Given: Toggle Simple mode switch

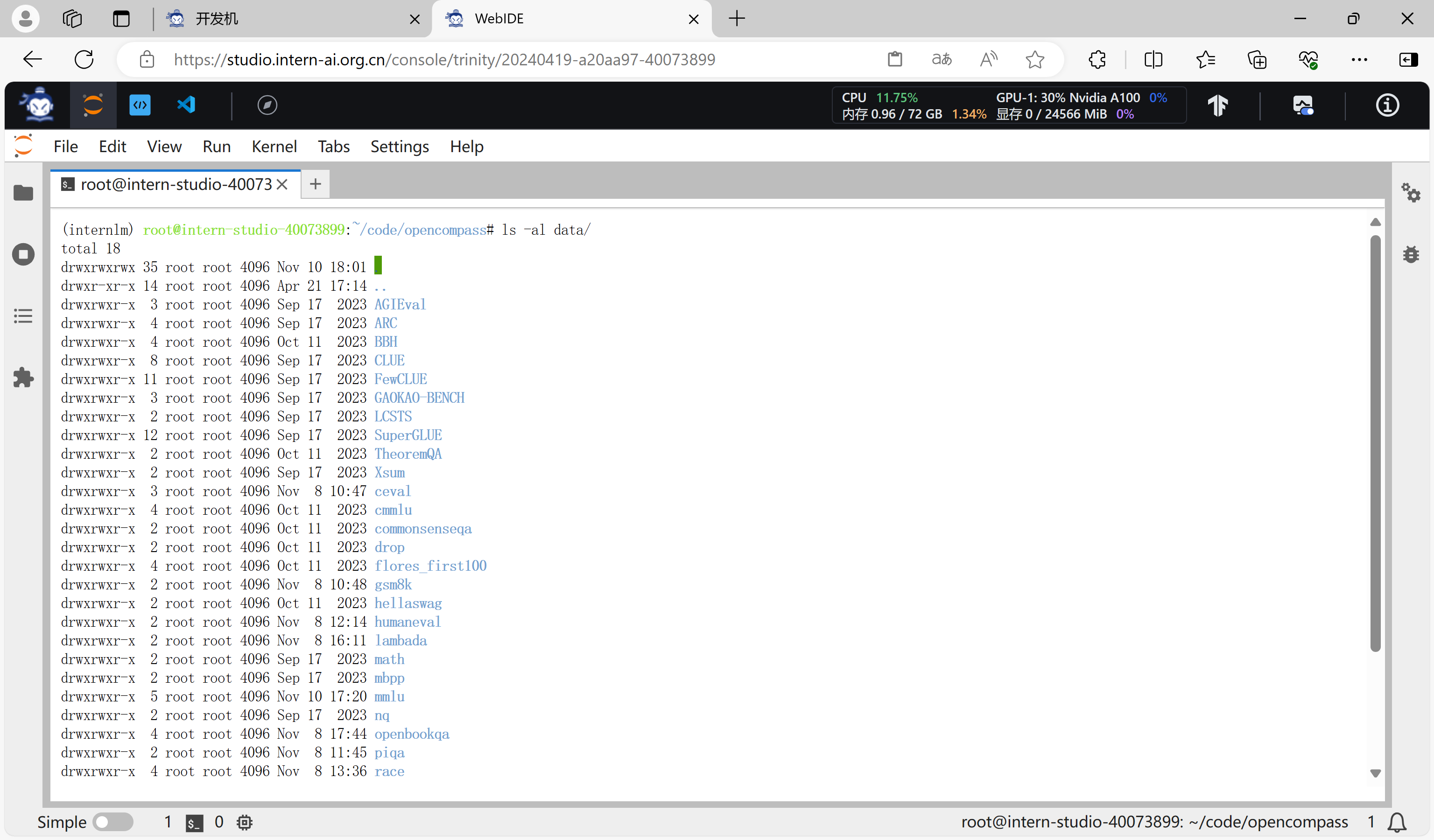Looking at the screenshot, I should tap(112, 822).
